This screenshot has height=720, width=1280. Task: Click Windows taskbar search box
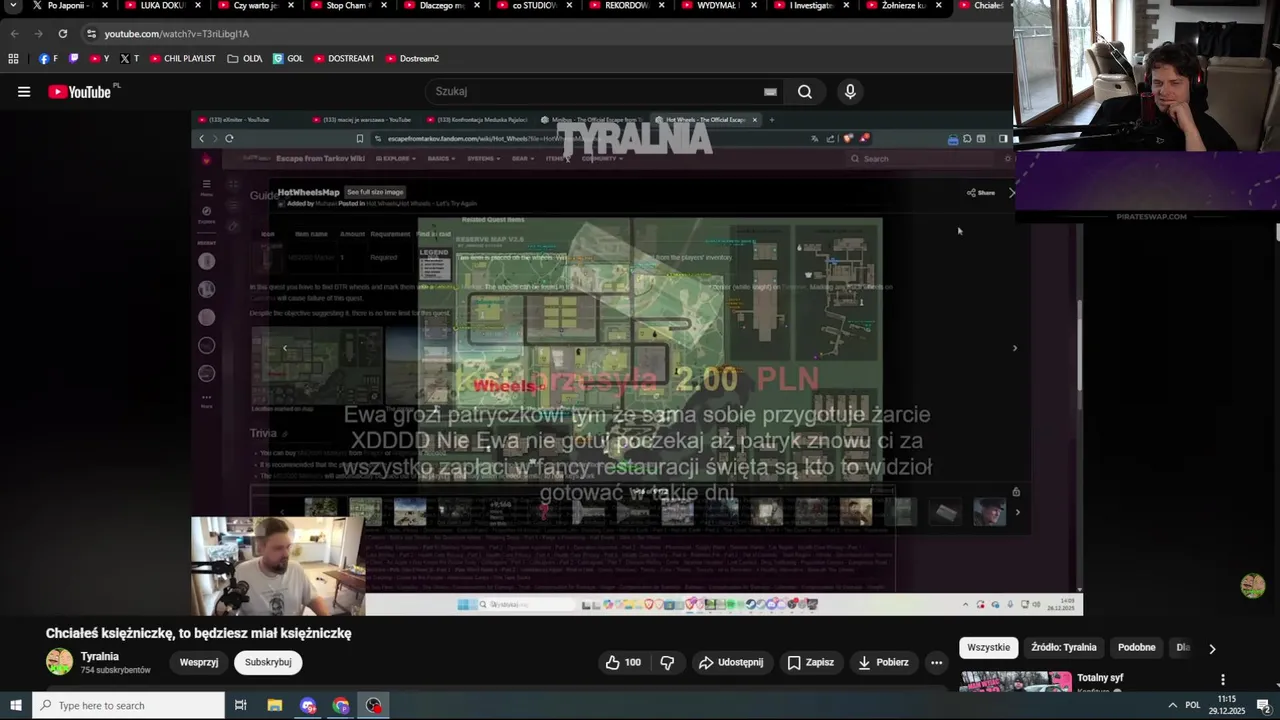click(128, 706)
